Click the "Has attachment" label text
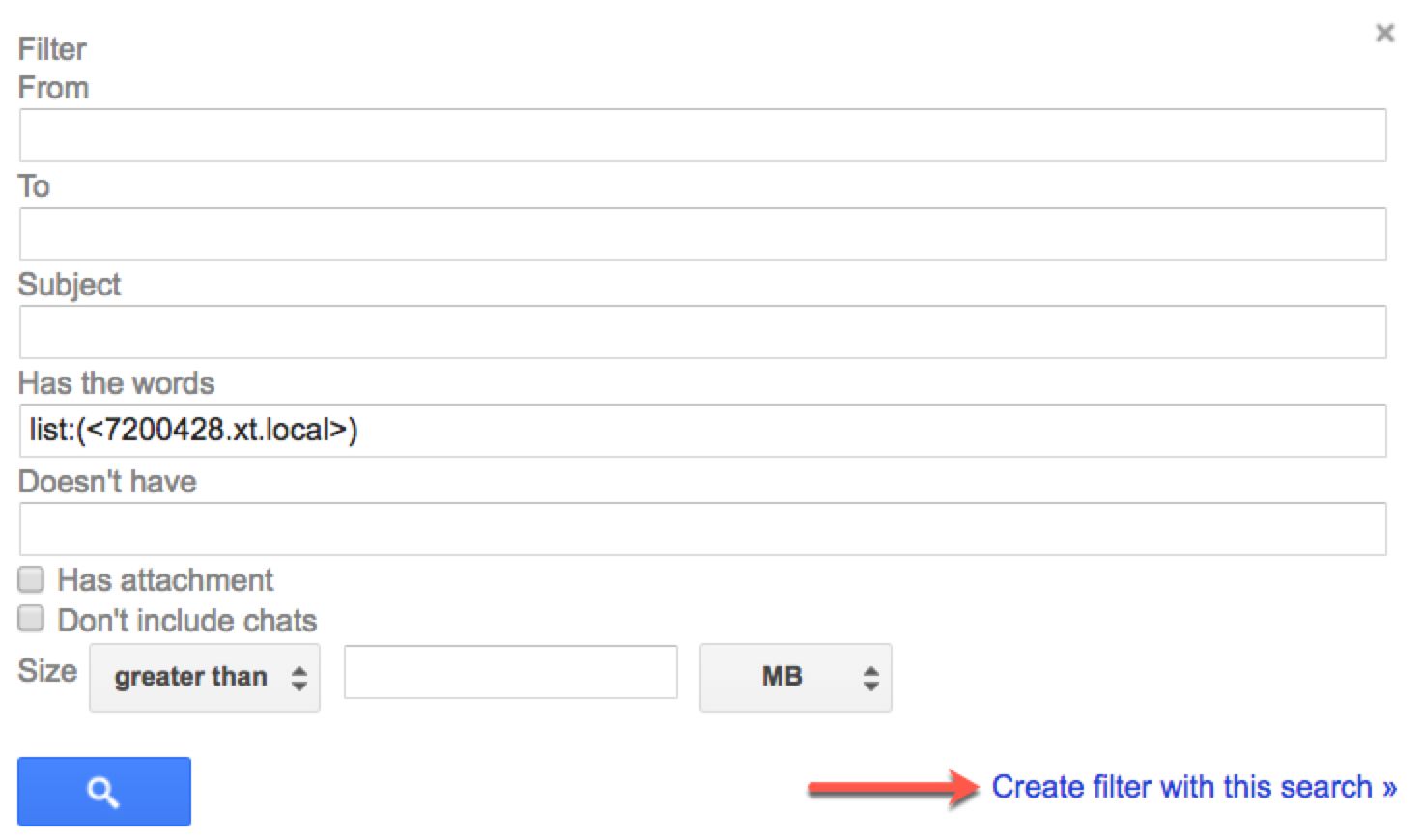This screenshot has height=840, width=1422. pyautogui.click(x=165, y=580)
